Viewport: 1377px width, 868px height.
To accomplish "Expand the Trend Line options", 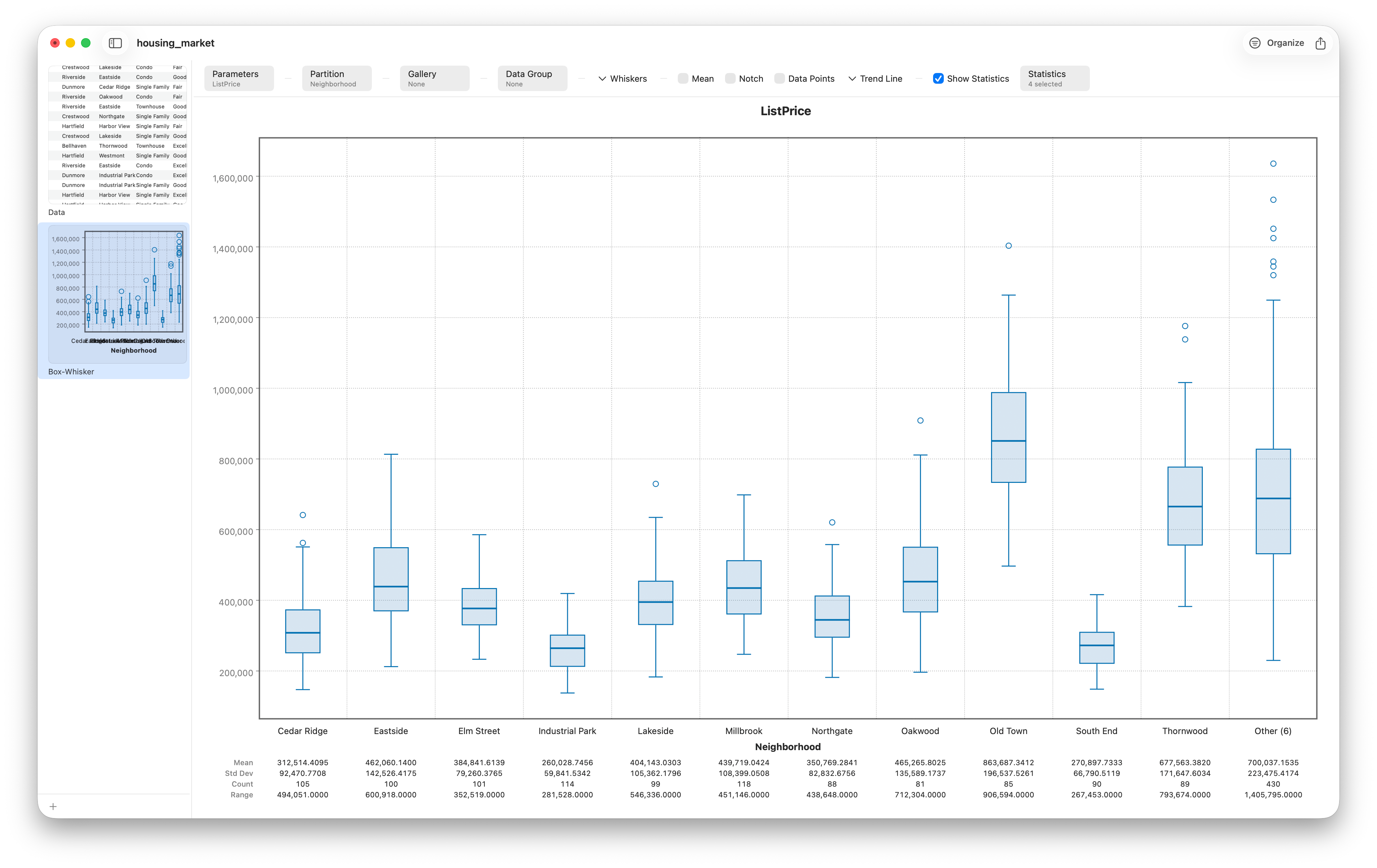I will [x=875, y=78].
